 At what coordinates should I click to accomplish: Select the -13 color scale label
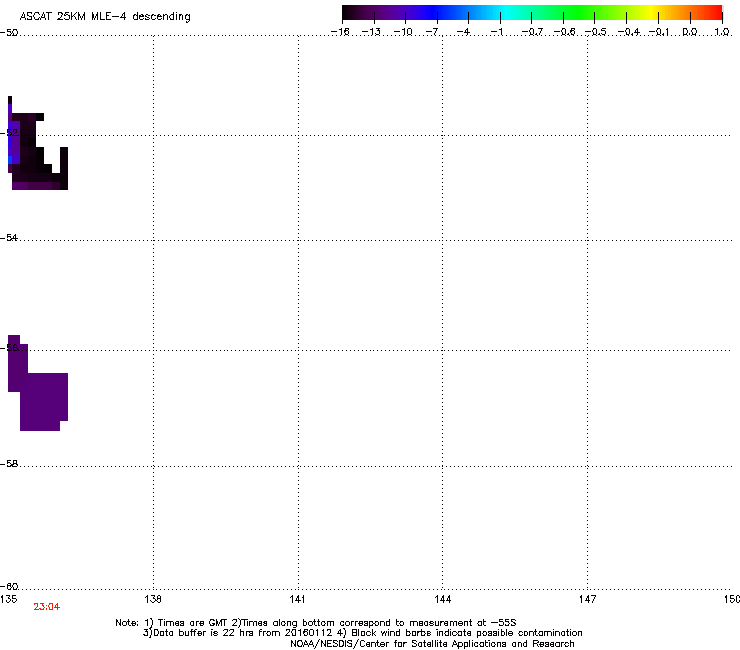pos(371,32)
